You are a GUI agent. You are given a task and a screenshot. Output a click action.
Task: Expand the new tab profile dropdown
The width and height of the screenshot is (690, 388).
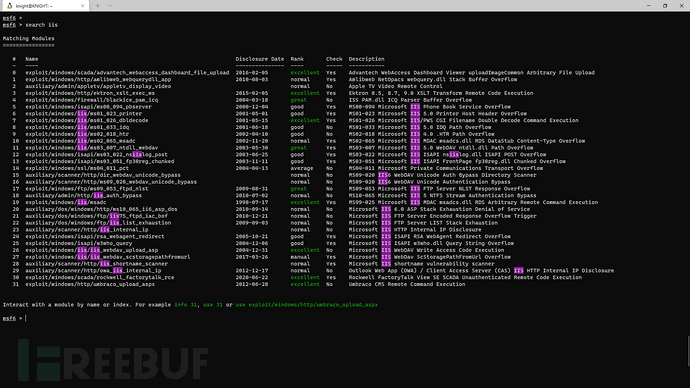point(110,6)
